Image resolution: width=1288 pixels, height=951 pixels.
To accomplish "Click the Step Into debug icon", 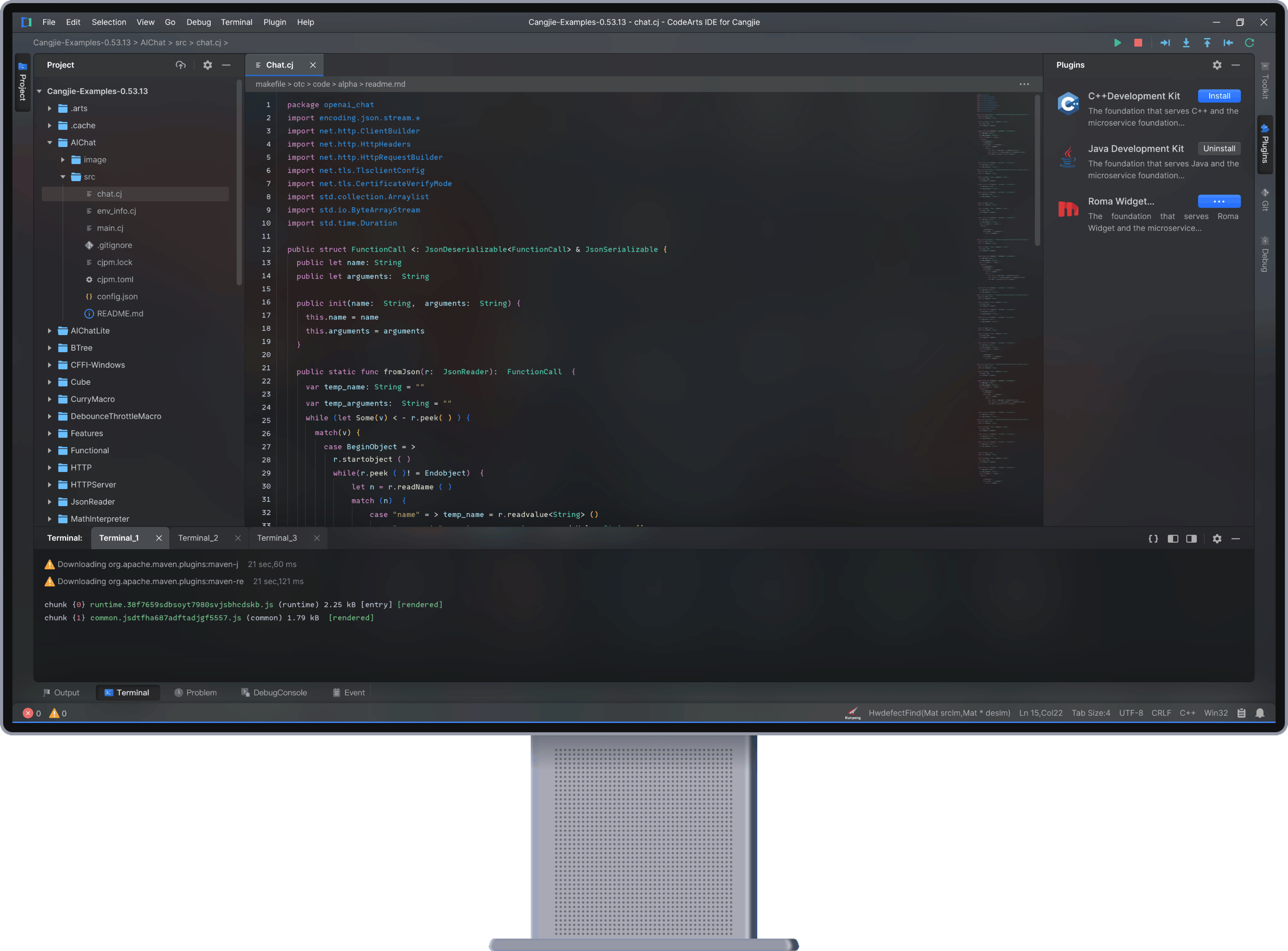I will pyautogui.click(x=1186, y=43).
